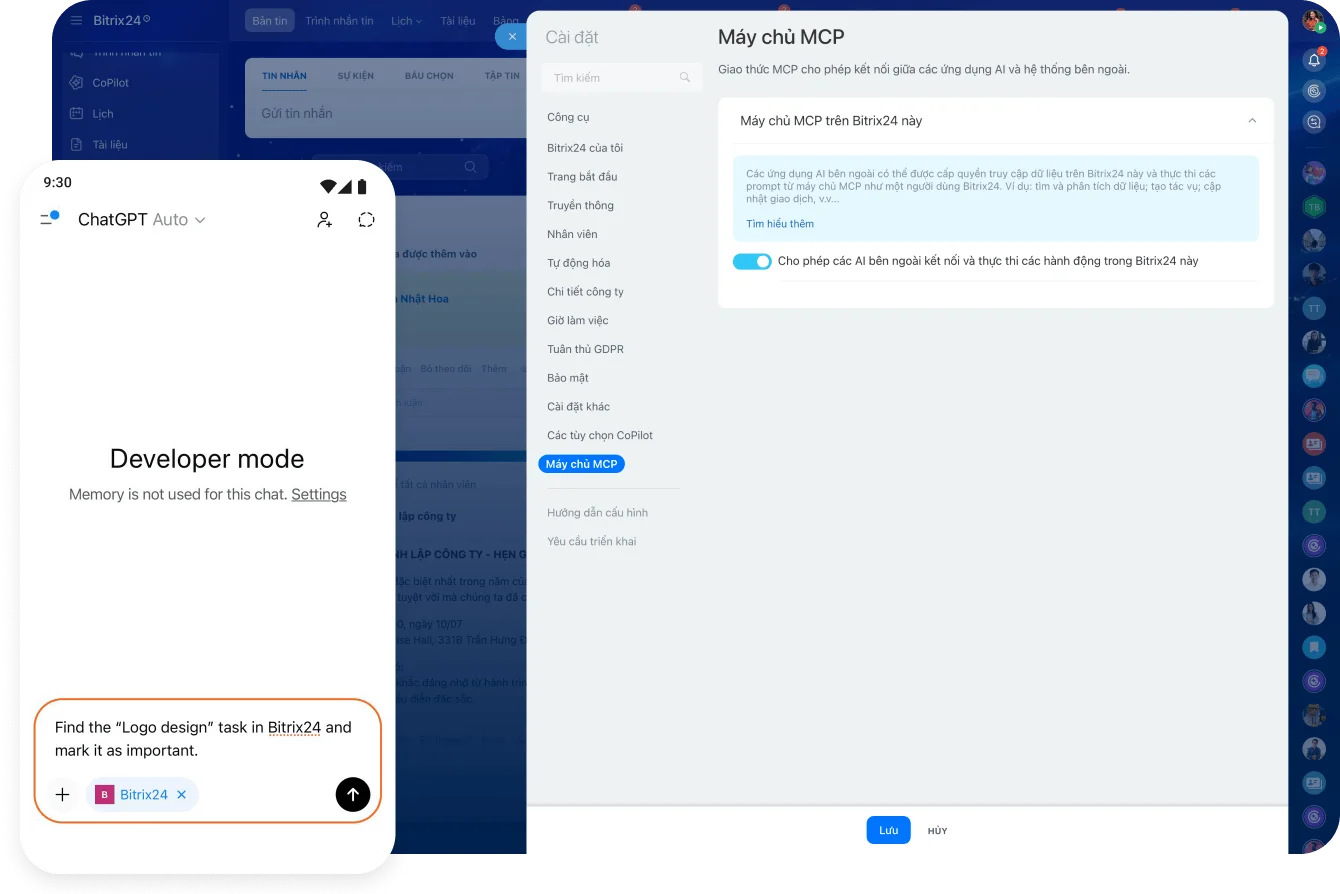Tap the plus attachment button in ChatGPT composer

tap(62, 794)
